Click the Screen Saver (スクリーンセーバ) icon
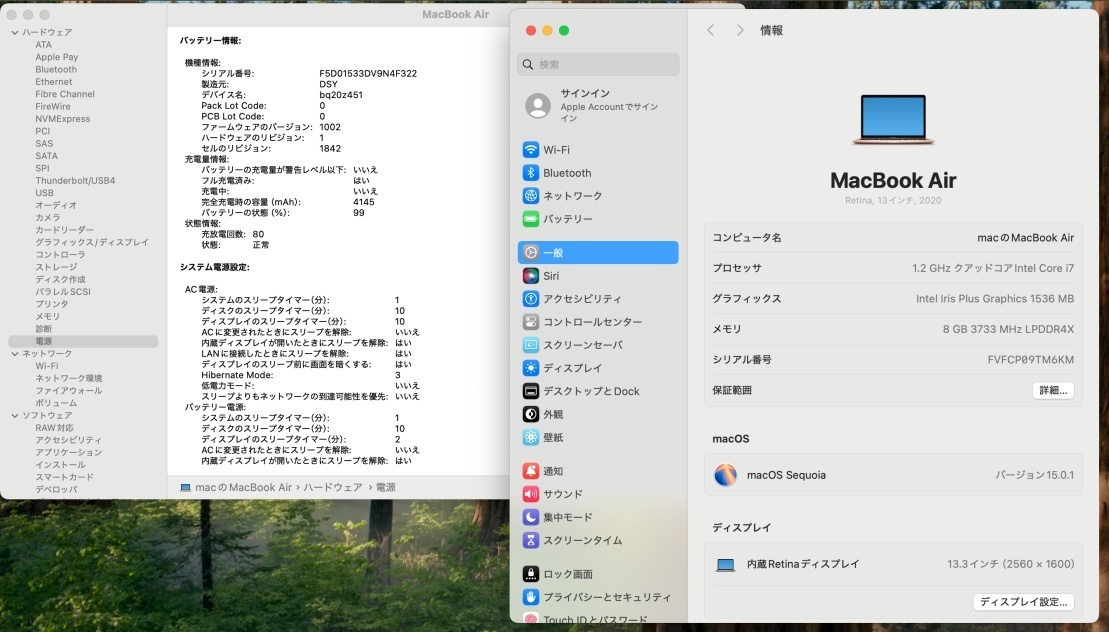Screen dimensions: 1109x632 tap(530, 345)
